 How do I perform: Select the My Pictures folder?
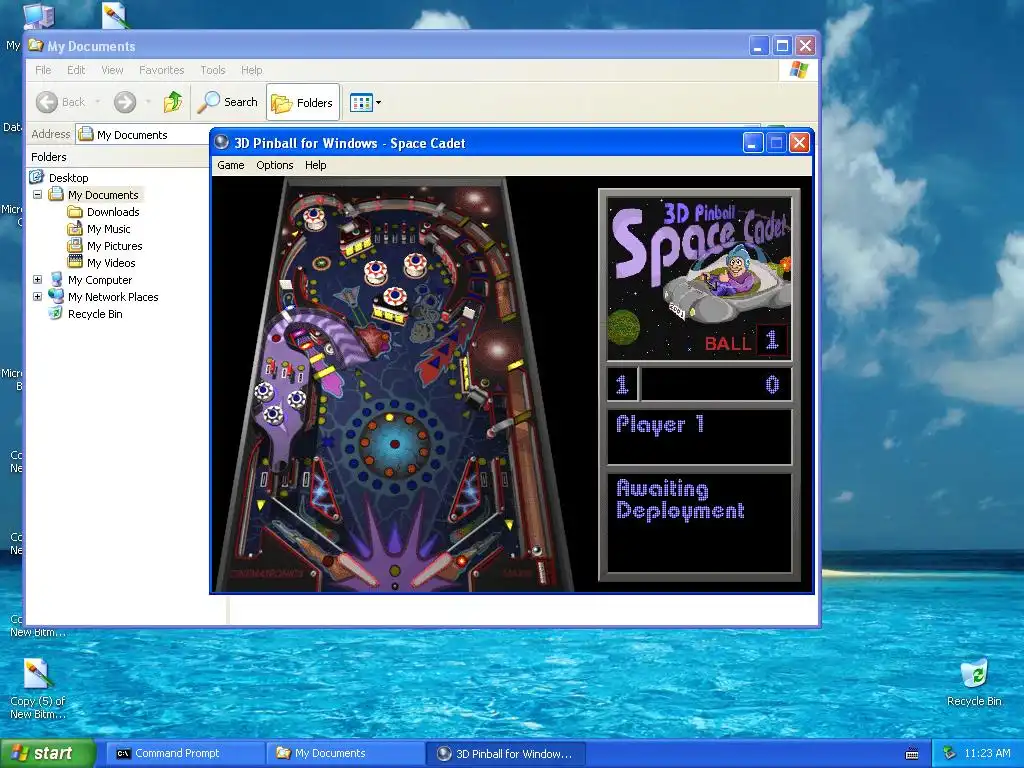pos(114,246)
